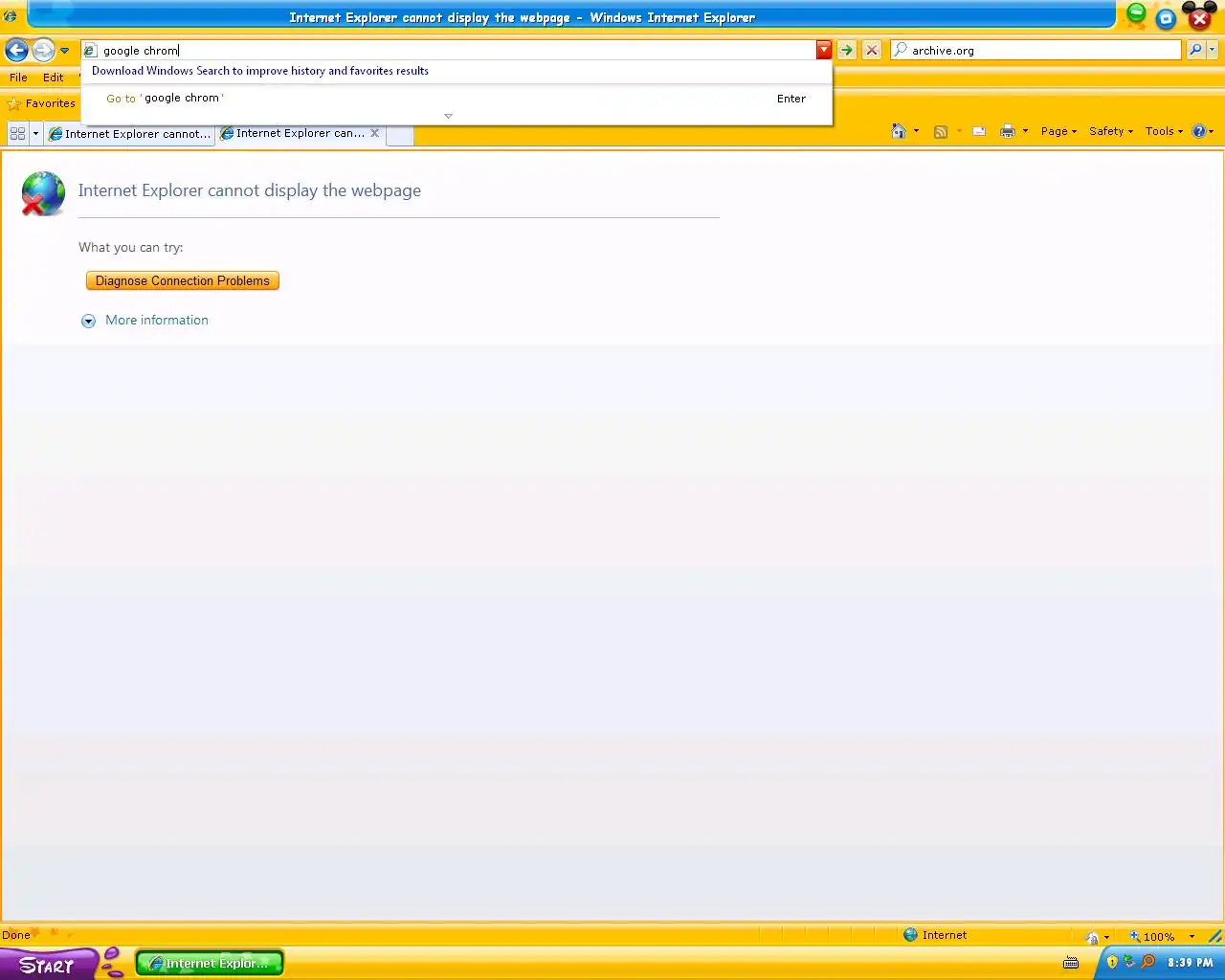1225x980 pixels.
Task: Click the RSS feeds icon
Action: point(941,131)
